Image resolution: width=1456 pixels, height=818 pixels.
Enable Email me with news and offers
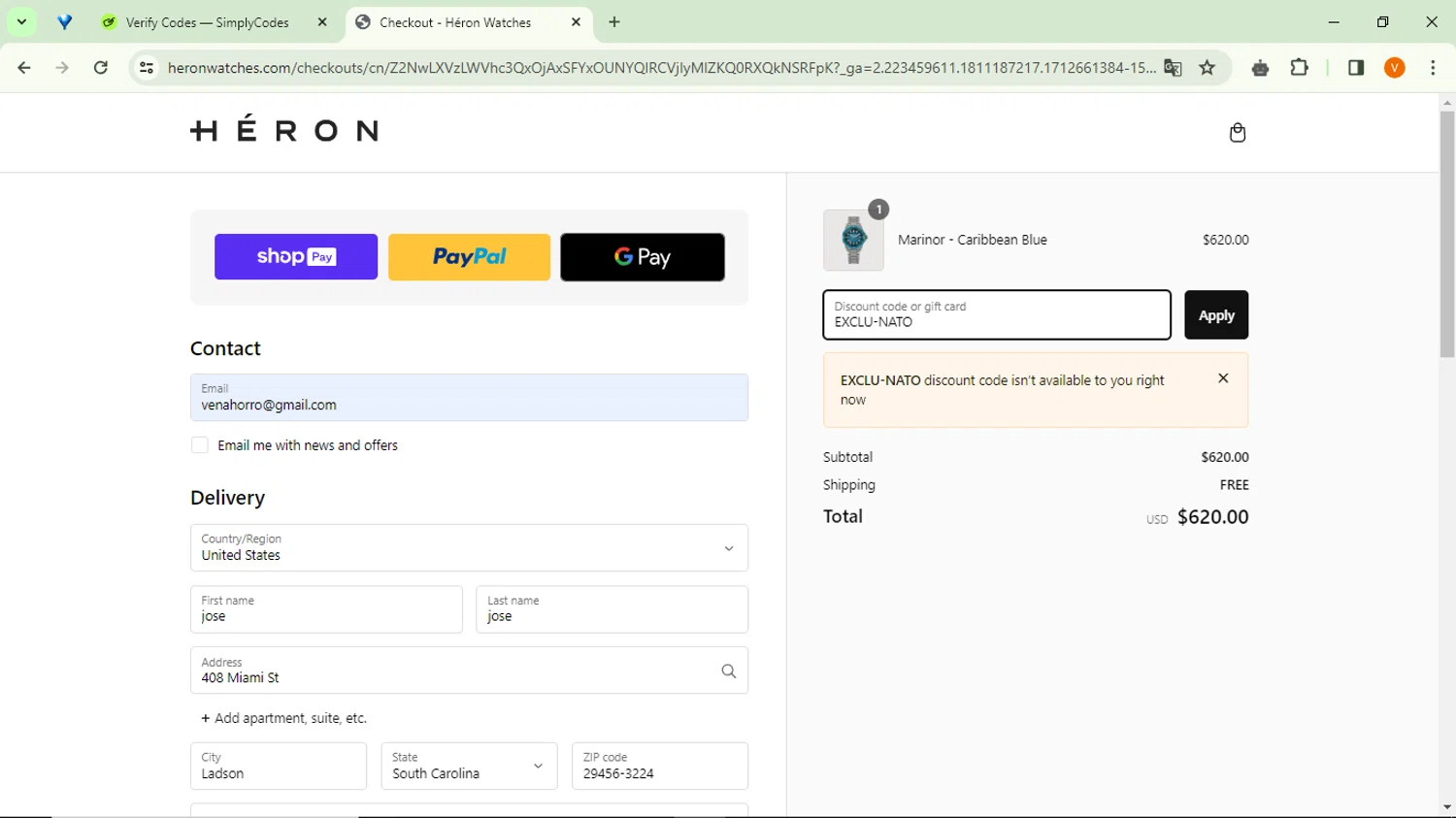[200, 445]
